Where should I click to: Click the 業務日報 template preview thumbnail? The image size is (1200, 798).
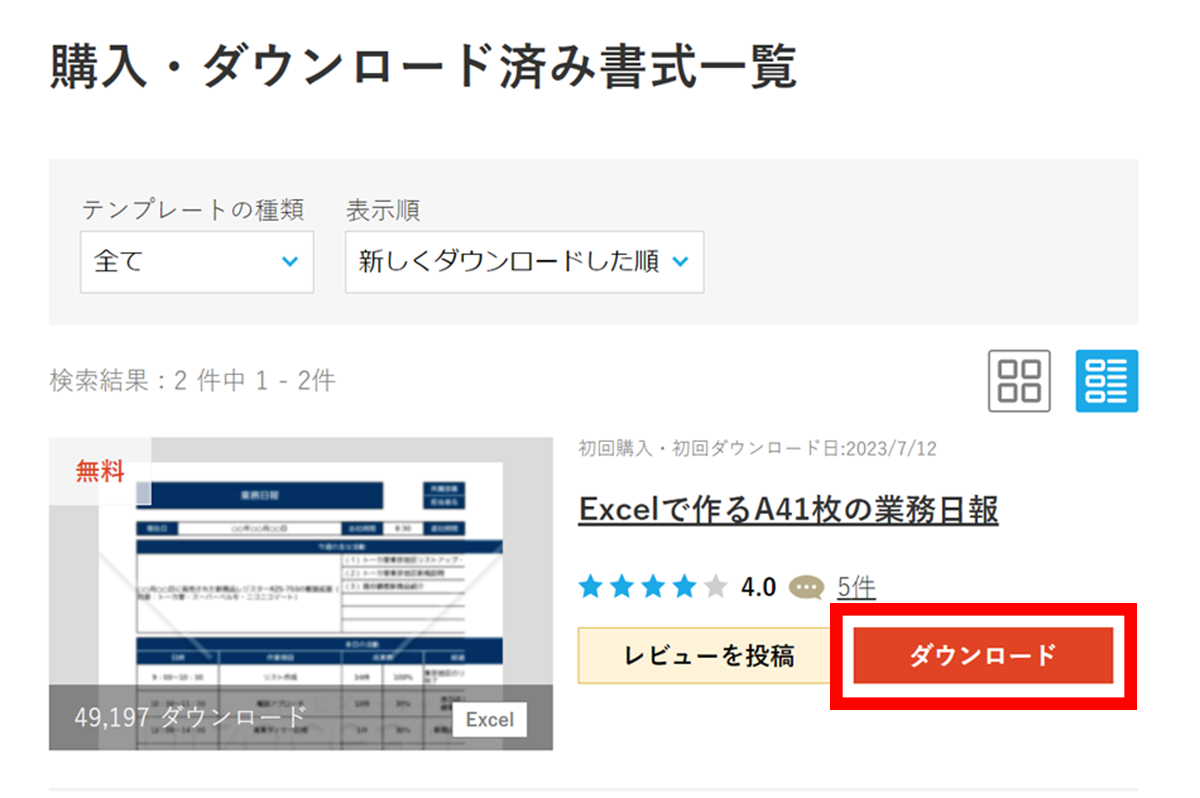(301, 594)
